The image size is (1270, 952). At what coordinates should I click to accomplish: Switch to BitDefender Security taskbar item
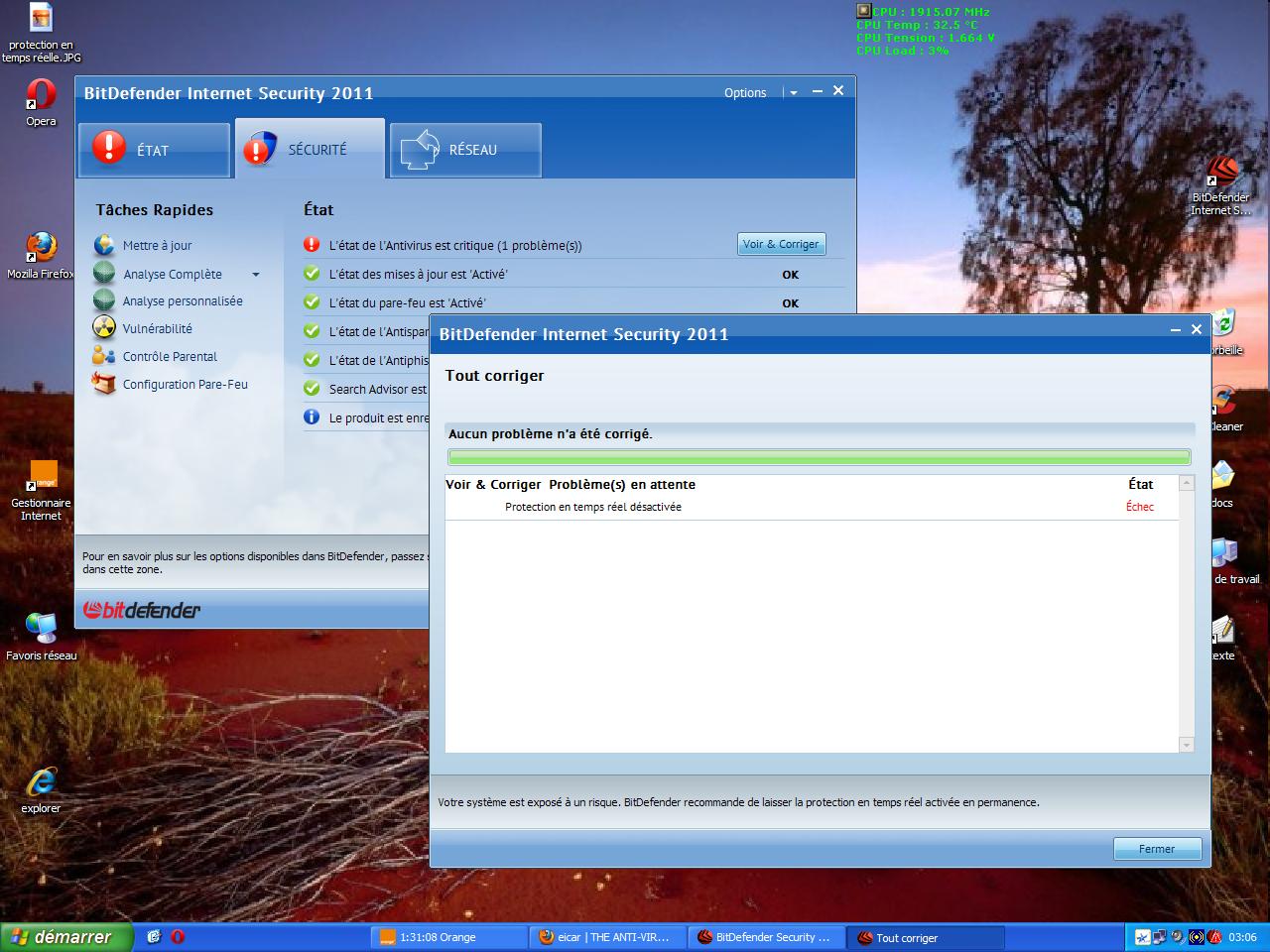pos(766,937)
